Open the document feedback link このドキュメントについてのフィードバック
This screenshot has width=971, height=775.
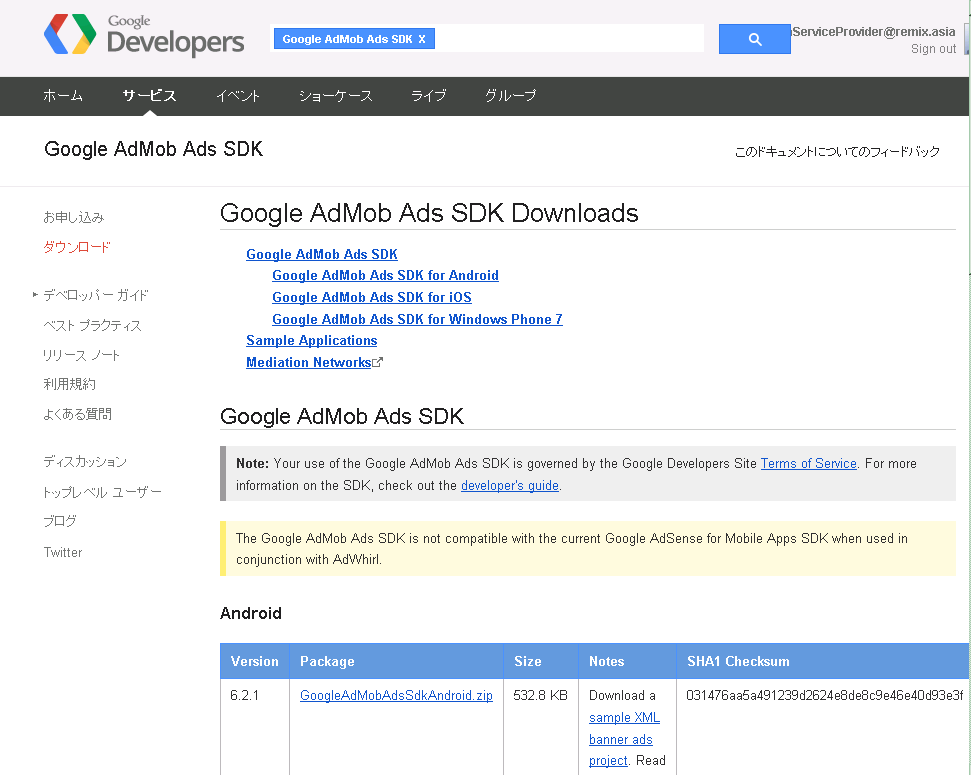click(837, 152)
